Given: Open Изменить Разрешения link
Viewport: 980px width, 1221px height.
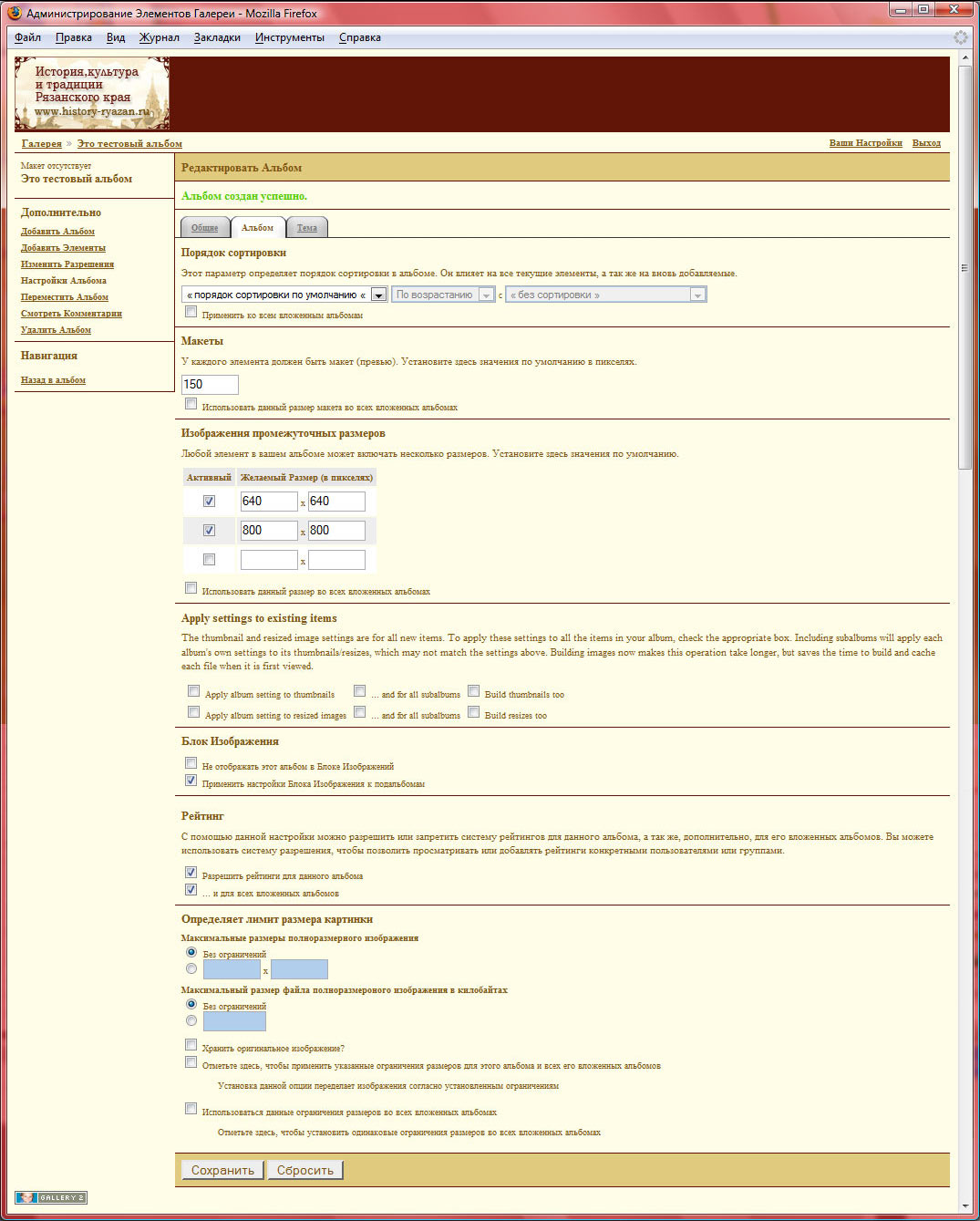Looking at the screenshot, I should 67,264.
